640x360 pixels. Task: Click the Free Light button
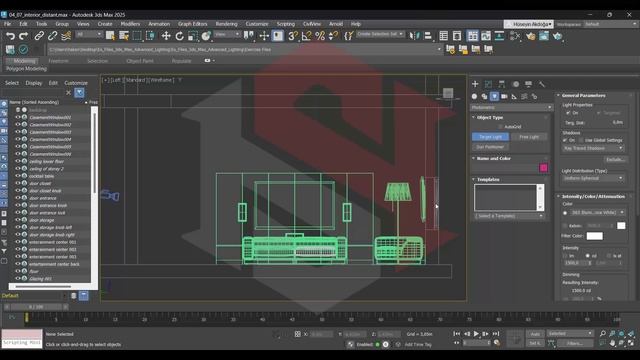(x=529, y=137)
